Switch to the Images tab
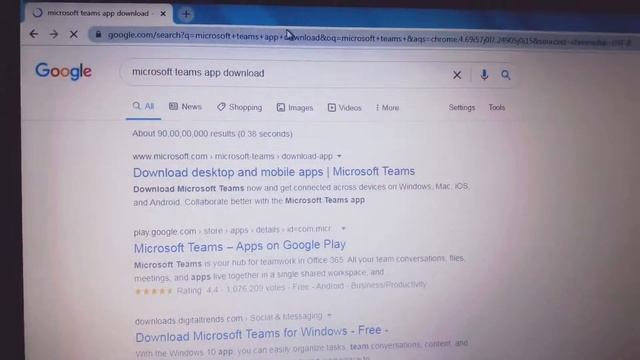The image size is (640, 360). pyautogui.click(x=295, y=107)
